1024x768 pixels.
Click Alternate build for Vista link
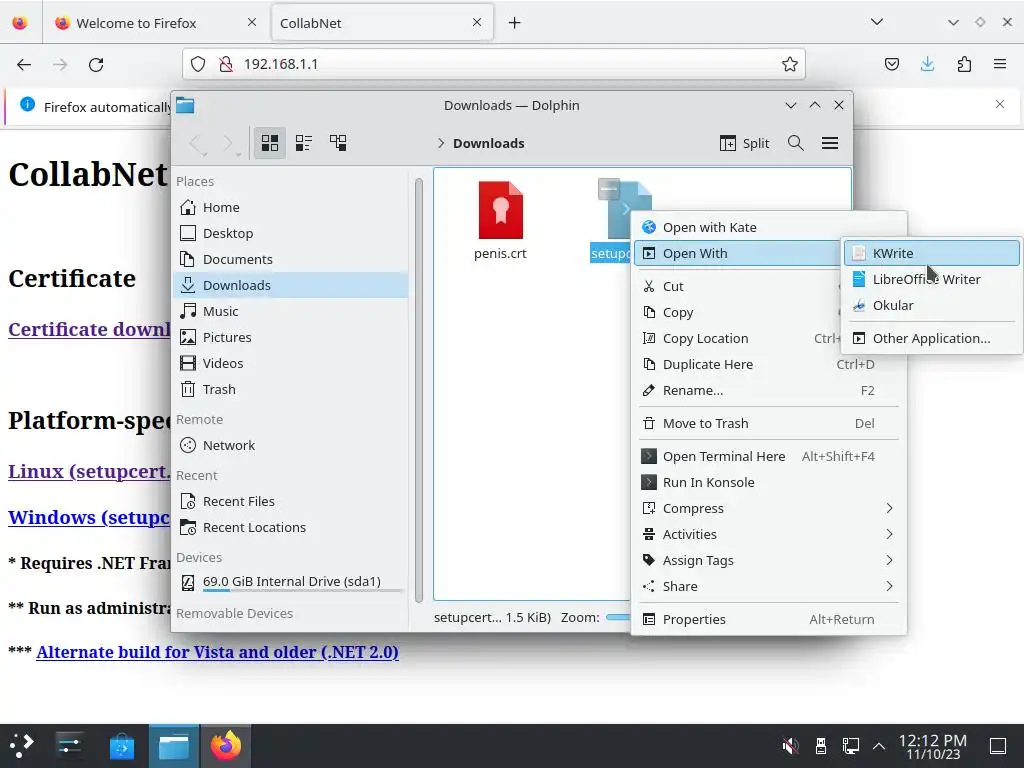pyautogui.click(x=217, y=652)
